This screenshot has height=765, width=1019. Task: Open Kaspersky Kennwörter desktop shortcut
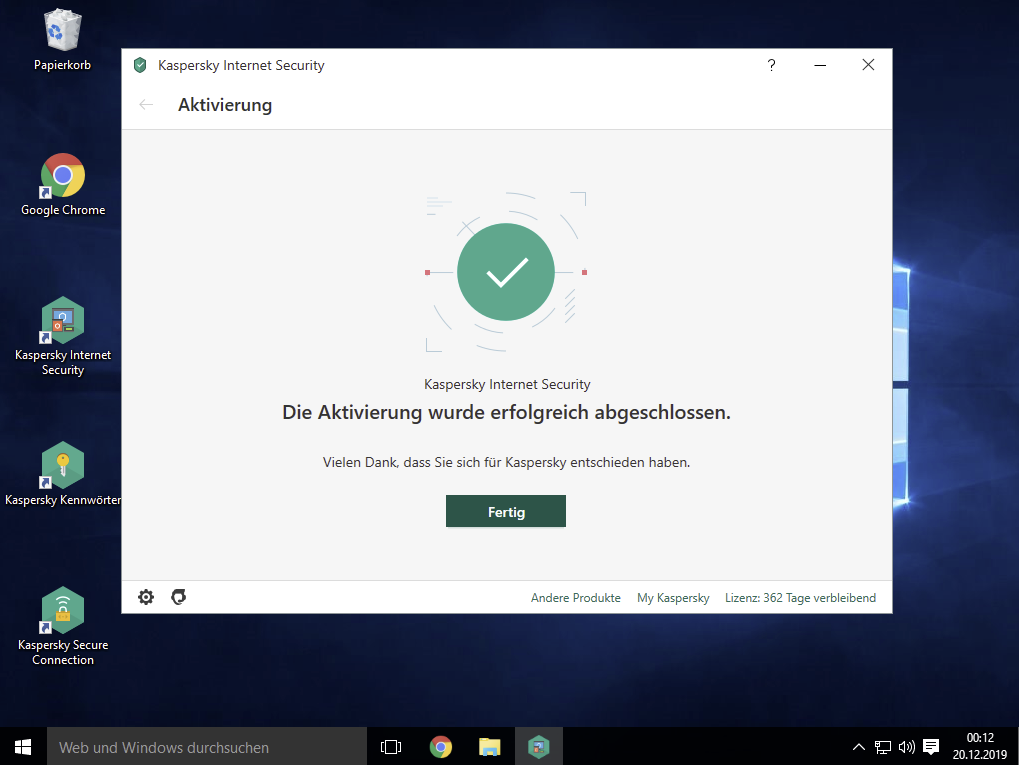tap(62, 474)
